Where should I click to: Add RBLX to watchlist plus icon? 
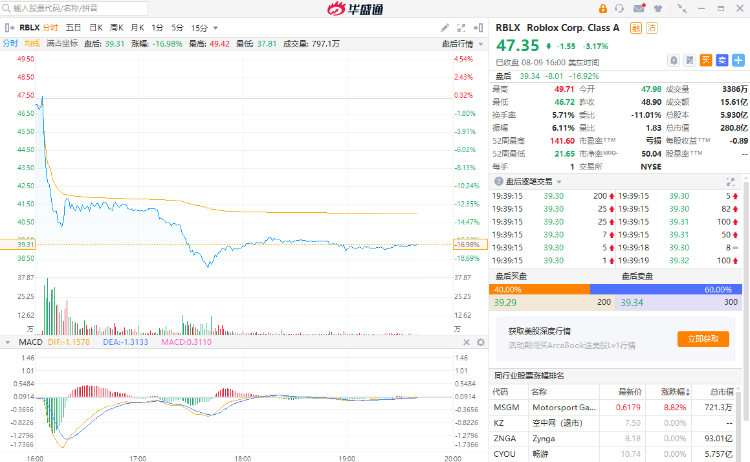(739, 60)
